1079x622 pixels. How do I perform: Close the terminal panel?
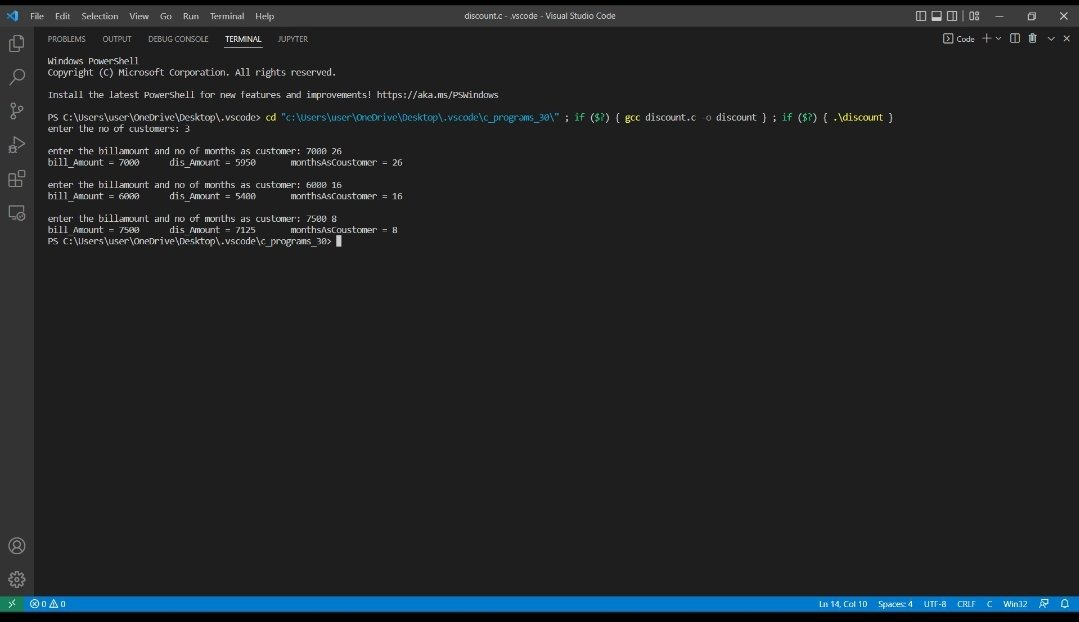click(1067, 39)
